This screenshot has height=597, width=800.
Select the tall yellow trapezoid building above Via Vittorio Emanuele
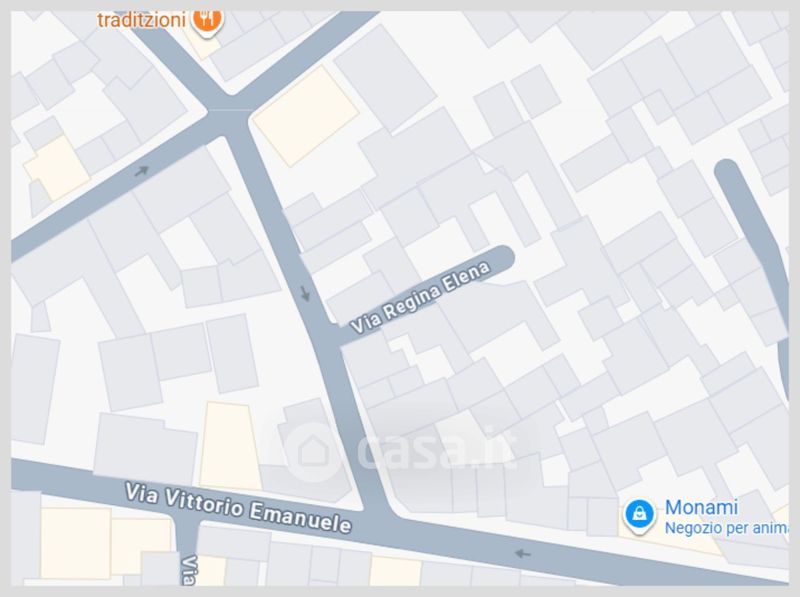pyautogui.click(x=230, y=445)
